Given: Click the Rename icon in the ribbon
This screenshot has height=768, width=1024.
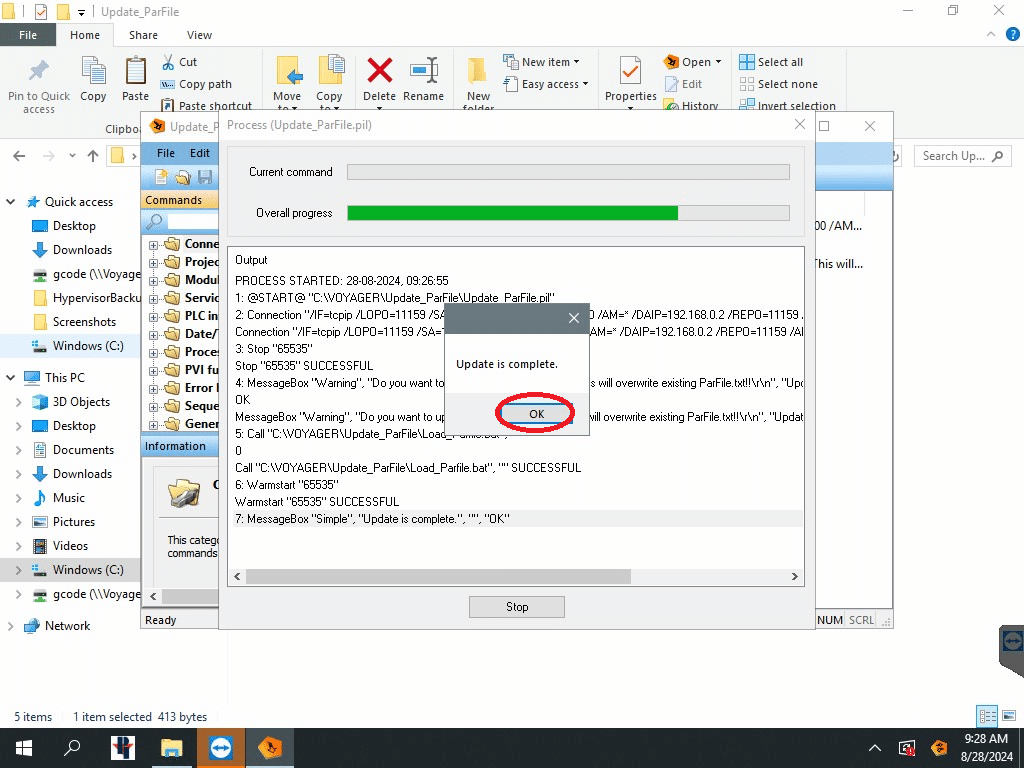Looking at the screenshot, I should click(x=423, y=71).
